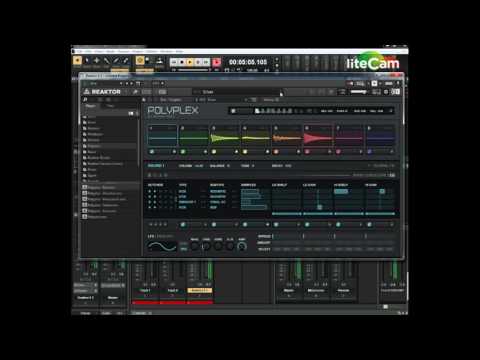Select the teal waveform in sample slot 1
480x360 pixels.
162,138
